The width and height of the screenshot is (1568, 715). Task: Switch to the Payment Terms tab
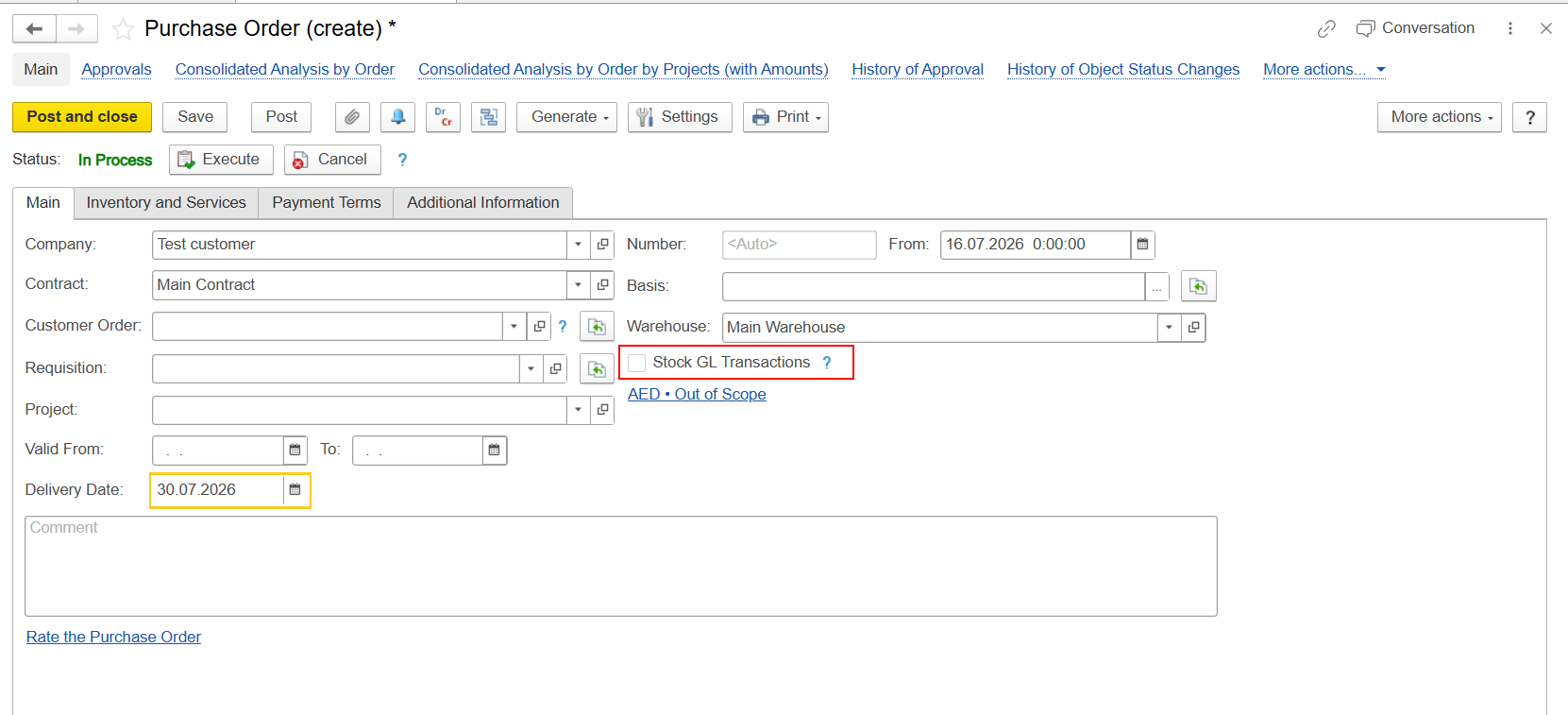point(327,203)
